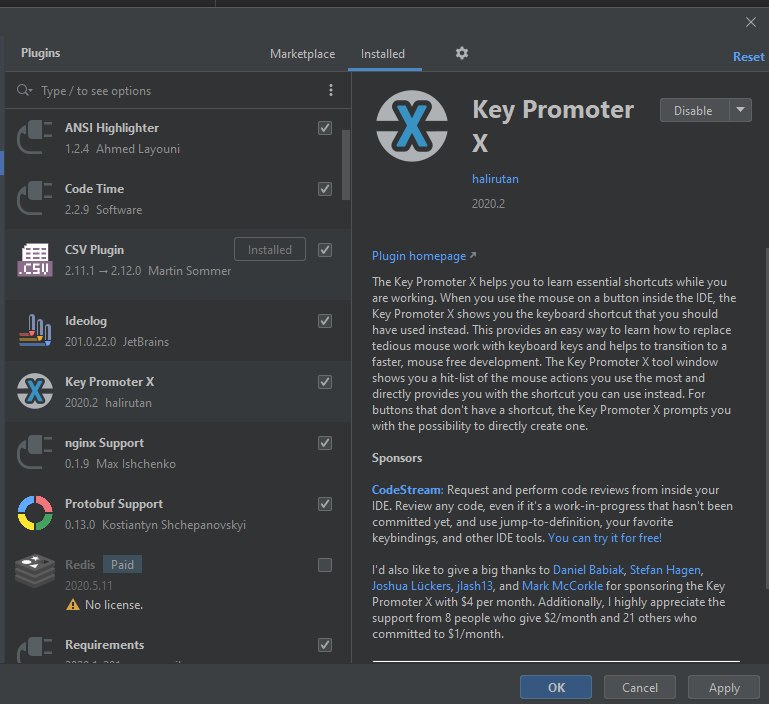Image resolution: width=769 pixels, height=704 pixels.
Task: Click the OK button
Action: pos(556,687)
